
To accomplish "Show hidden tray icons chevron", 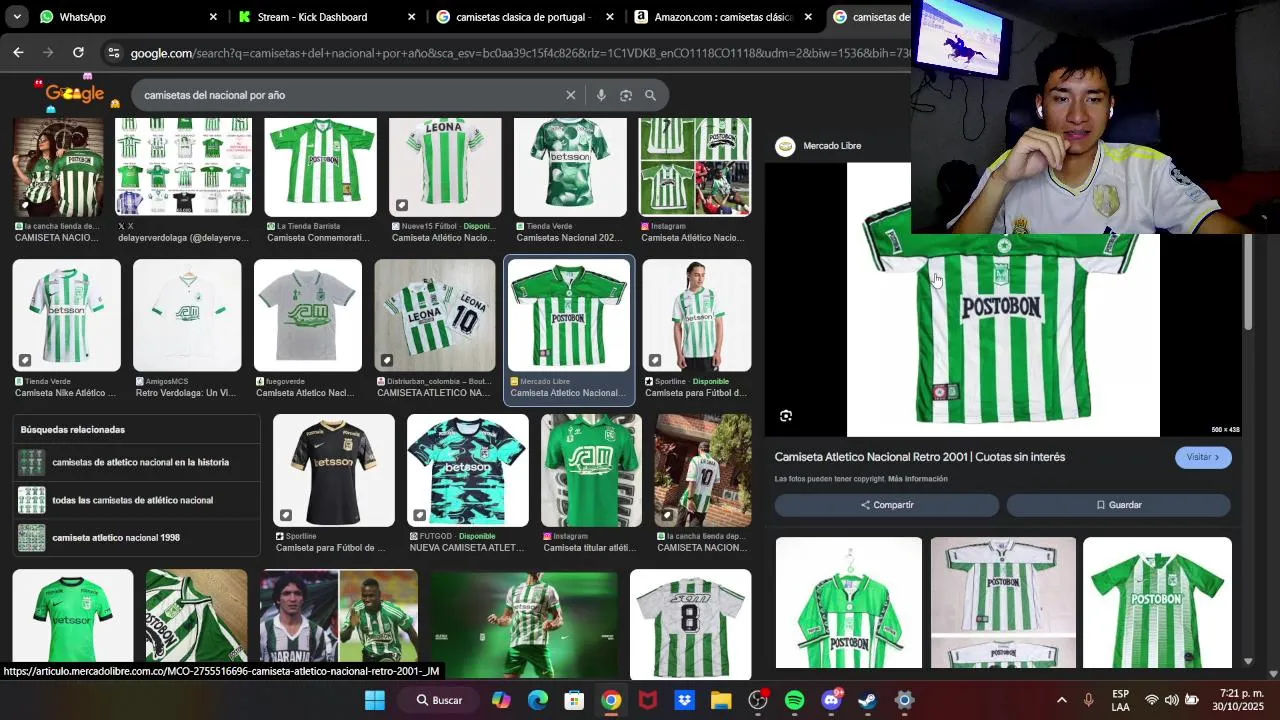I will point(1062,700).
